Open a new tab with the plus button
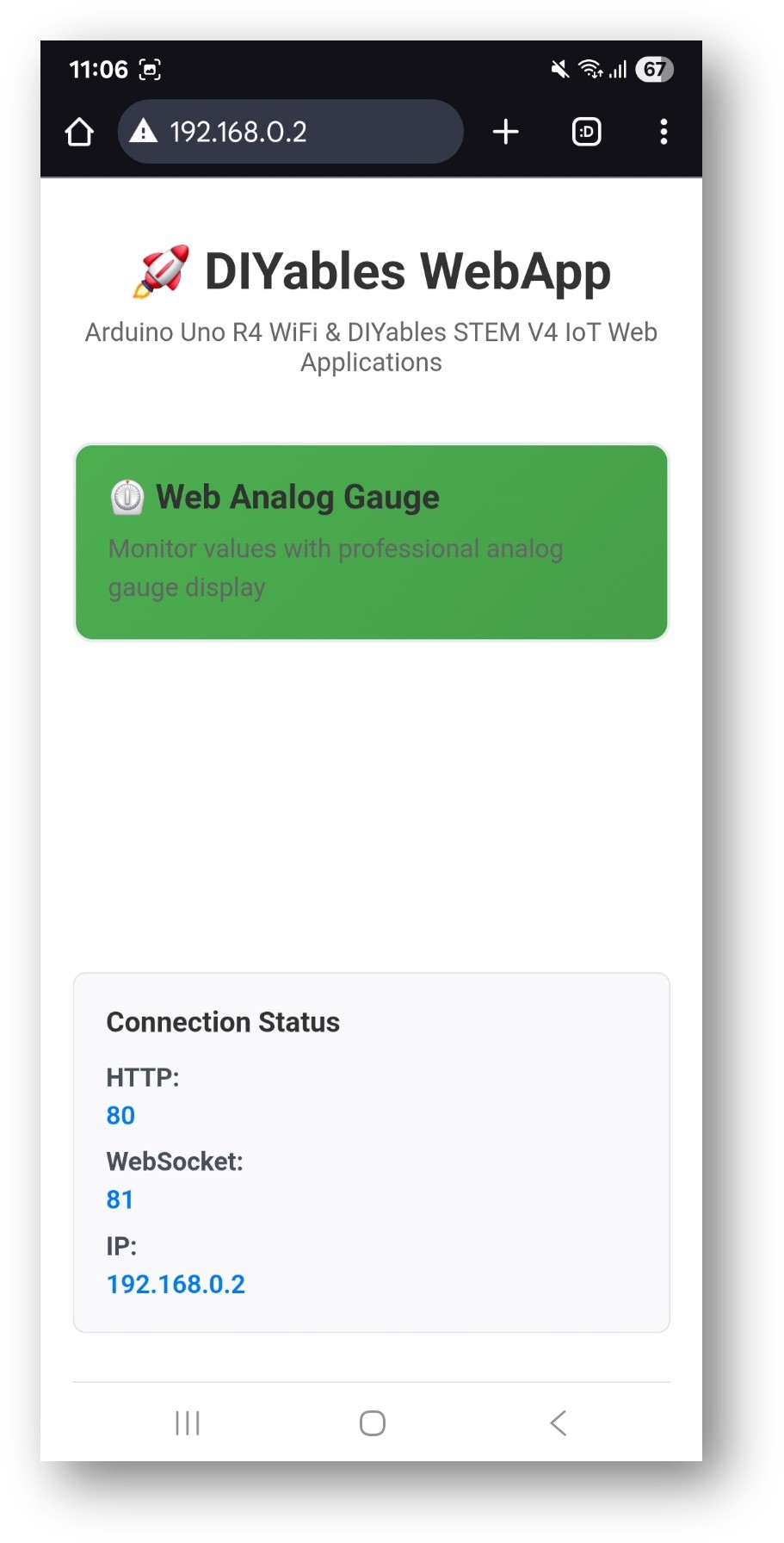Viewport: 784px width, 1543px height. pos(506,132)
